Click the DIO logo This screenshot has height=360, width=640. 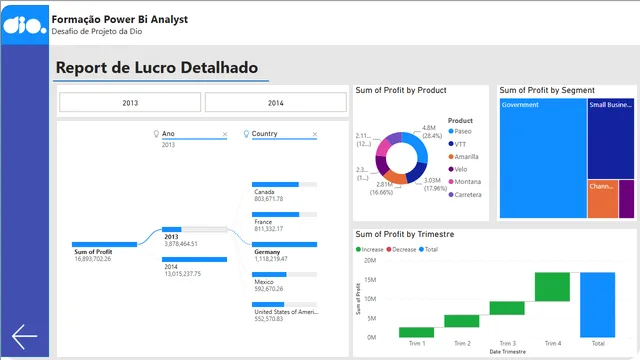(25, 25)
